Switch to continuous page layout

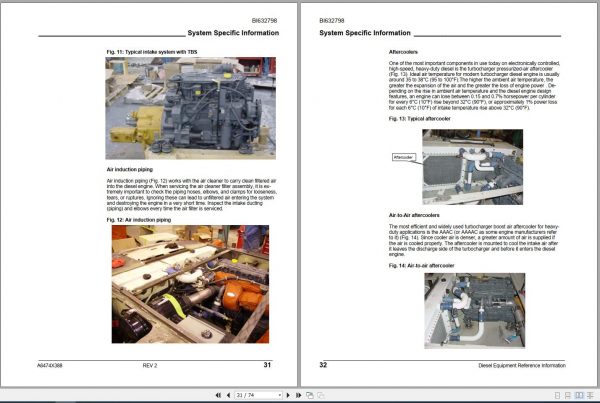point(568,395)
